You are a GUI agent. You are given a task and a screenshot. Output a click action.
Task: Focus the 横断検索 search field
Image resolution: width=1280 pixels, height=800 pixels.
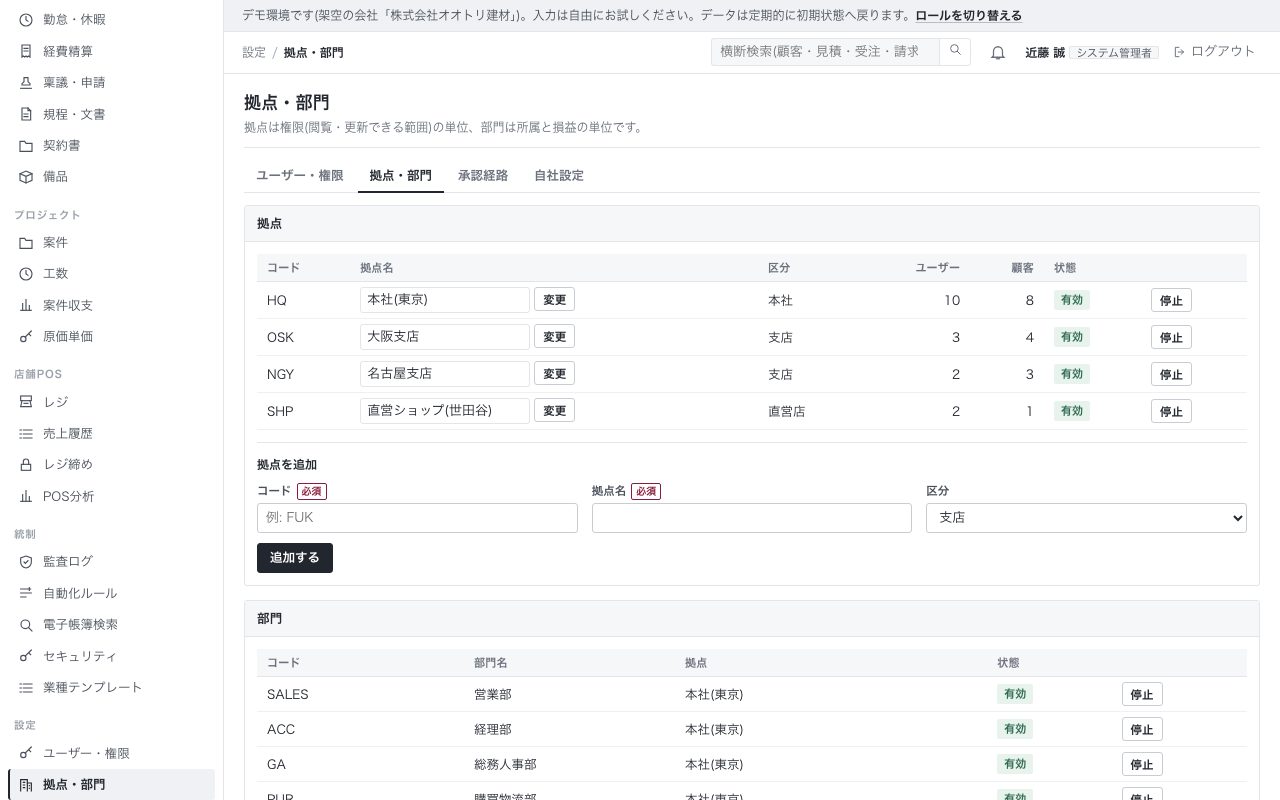click(826, 51)
